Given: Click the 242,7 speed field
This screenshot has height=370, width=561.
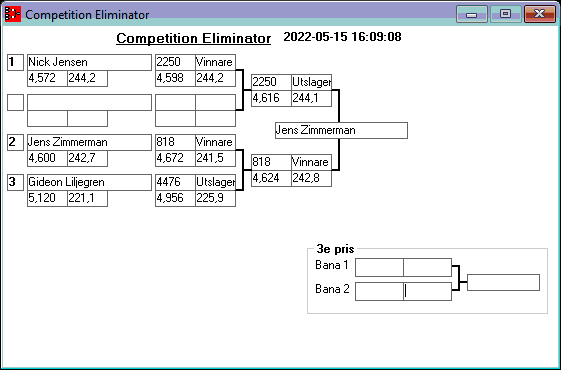Looking at the screenshot, I should (87, 159).
